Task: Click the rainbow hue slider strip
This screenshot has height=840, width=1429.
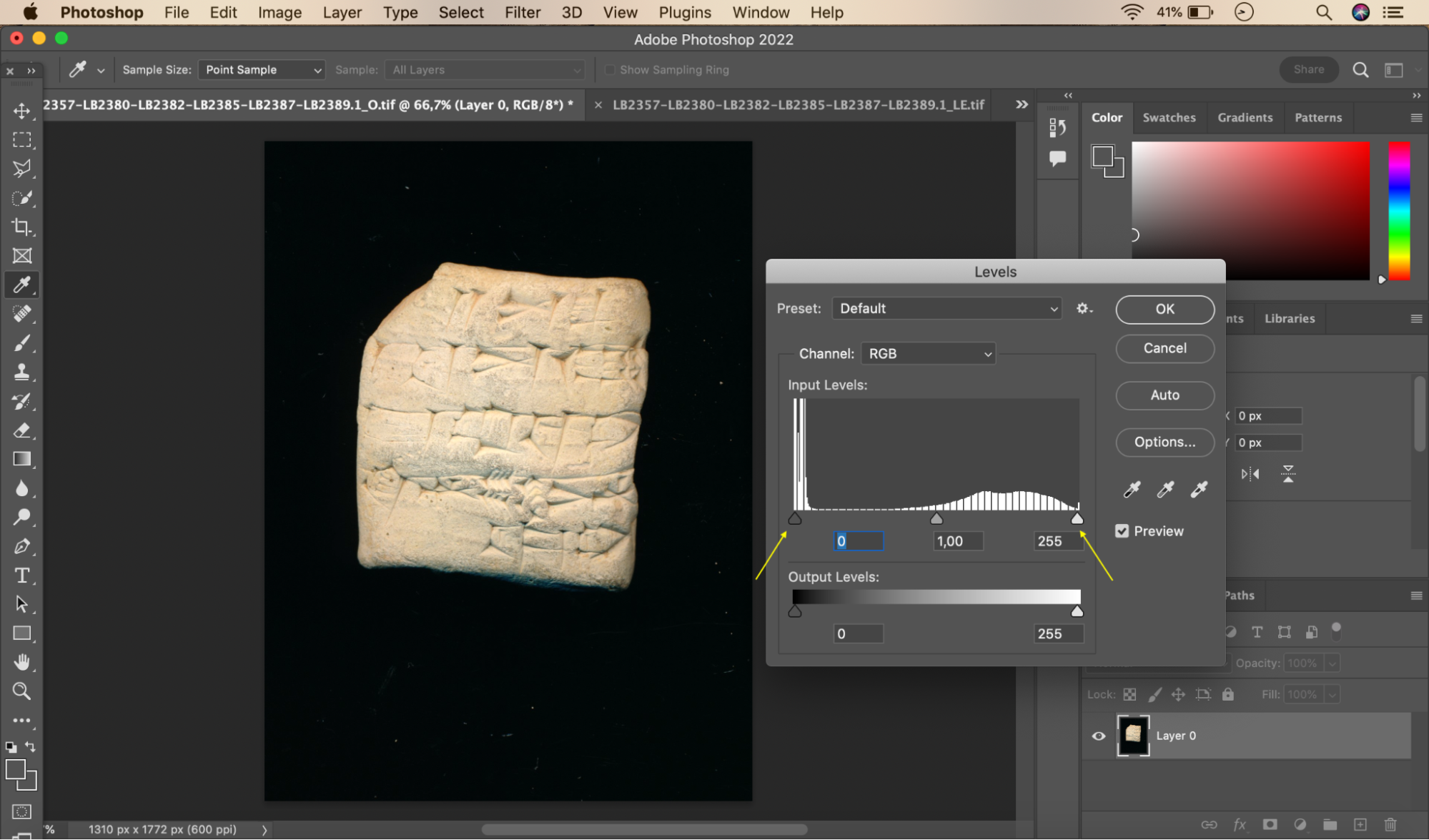Action: 1399,210
